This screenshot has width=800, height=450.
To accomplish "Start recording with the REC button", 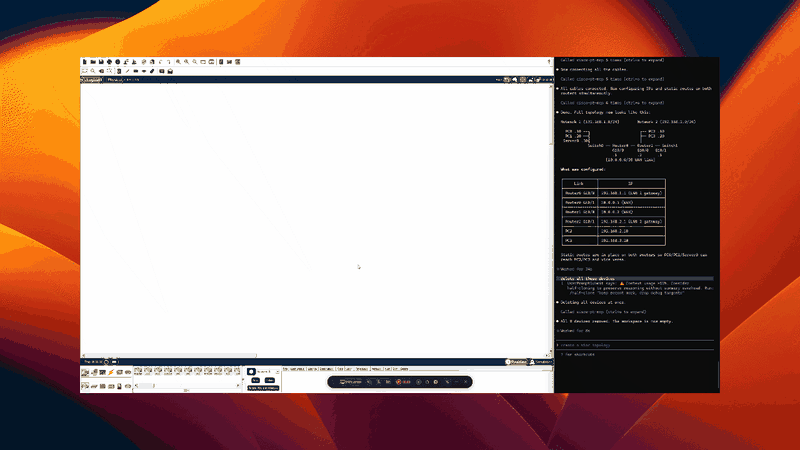I will [x=403, y=382].
